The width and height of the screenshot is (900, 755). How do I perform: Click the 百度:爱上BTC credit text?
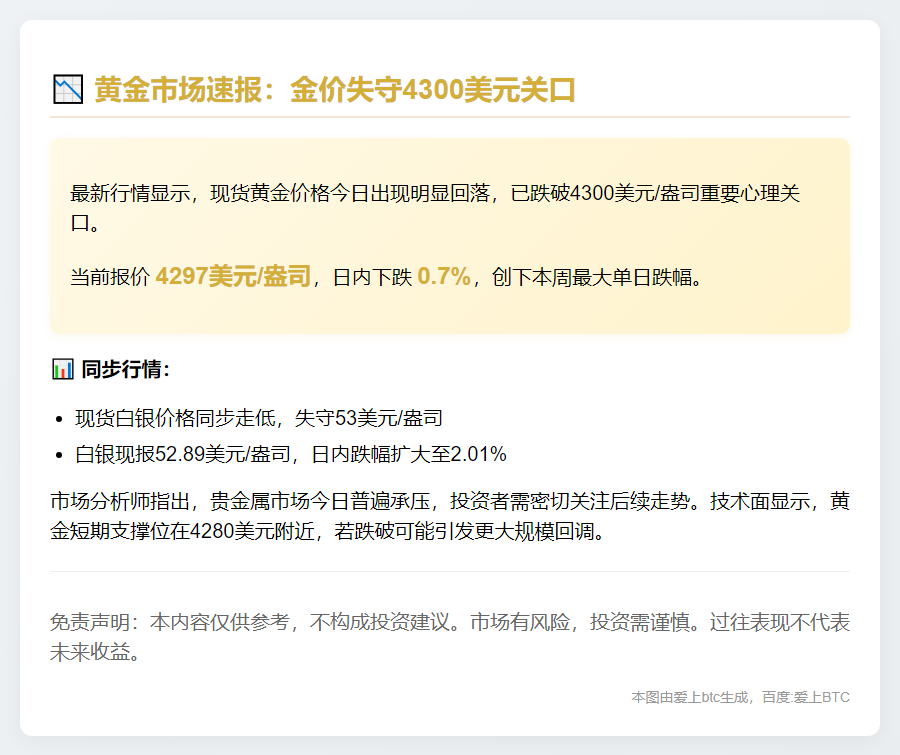click(x=806, y=697)
